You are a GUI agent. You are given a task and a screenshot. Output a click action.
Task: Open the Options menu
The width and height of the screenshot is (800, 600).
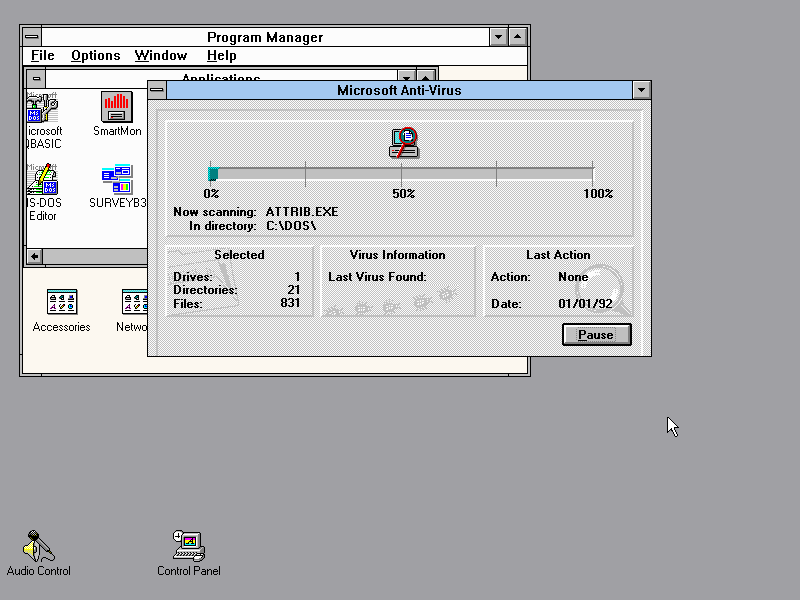point(95,56)
